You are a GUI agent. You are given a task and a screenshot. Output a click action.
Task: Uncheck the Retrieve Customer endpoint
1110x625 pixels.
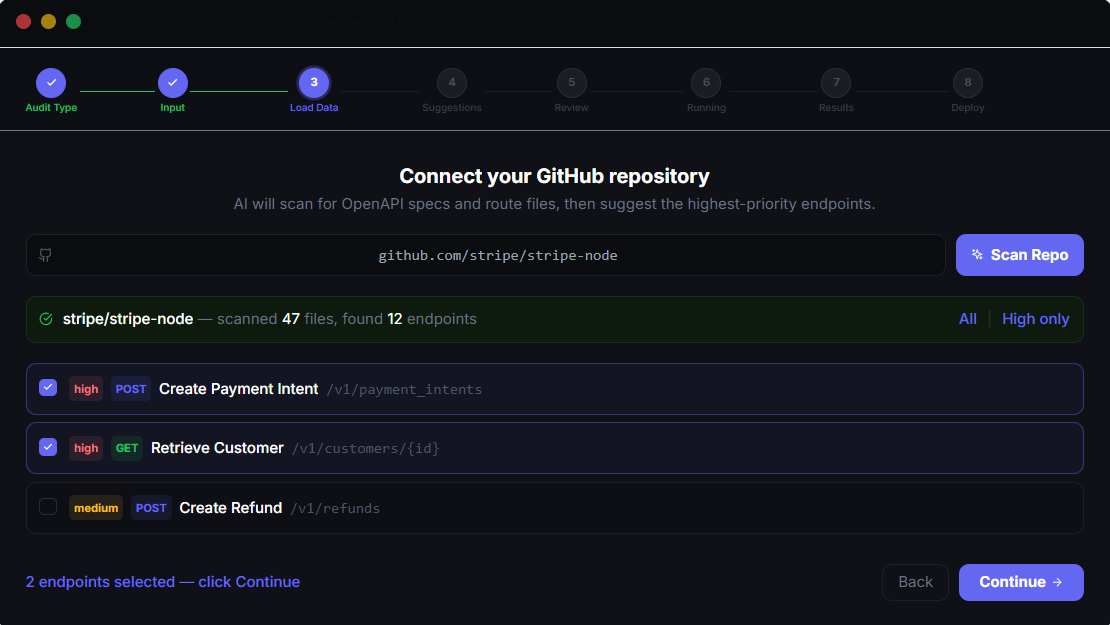(48, 447)
